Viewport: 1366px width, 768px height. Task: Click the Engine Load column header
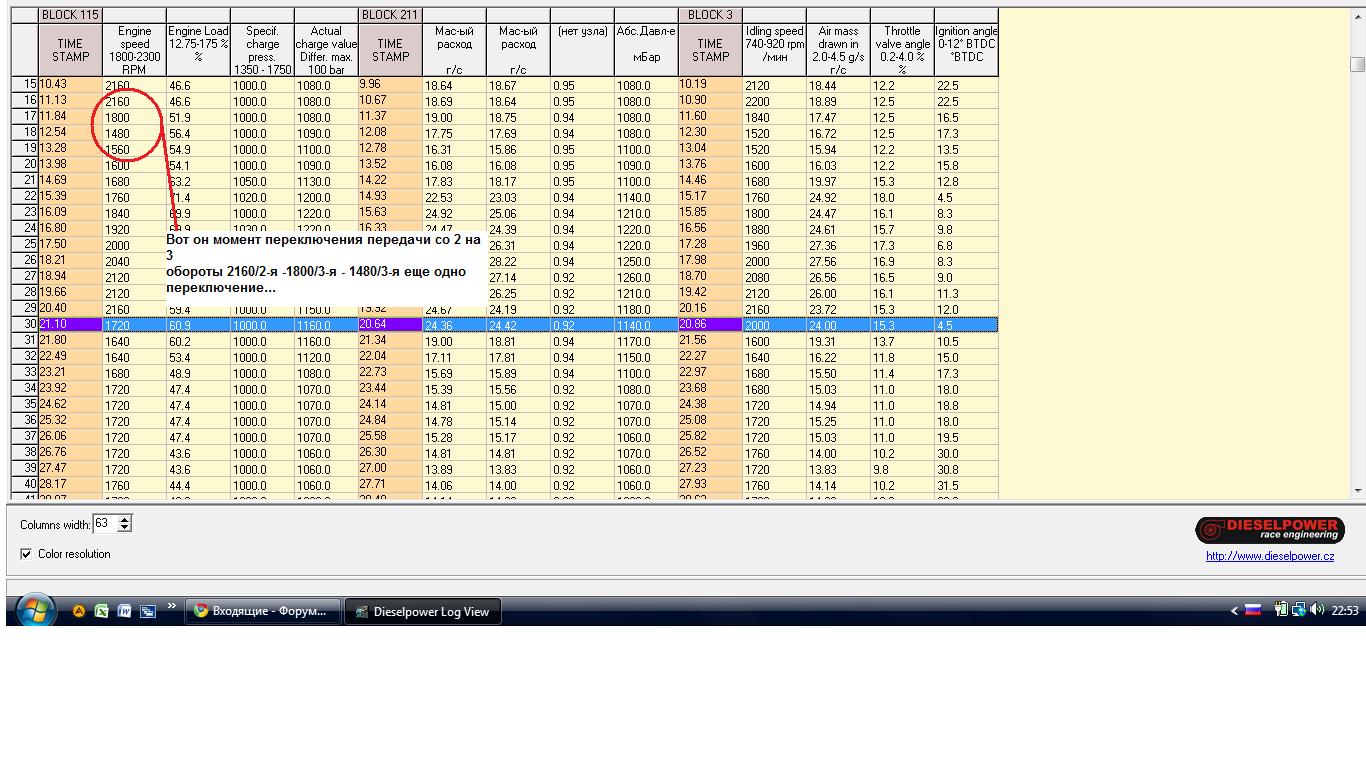(x=198, y=50)
